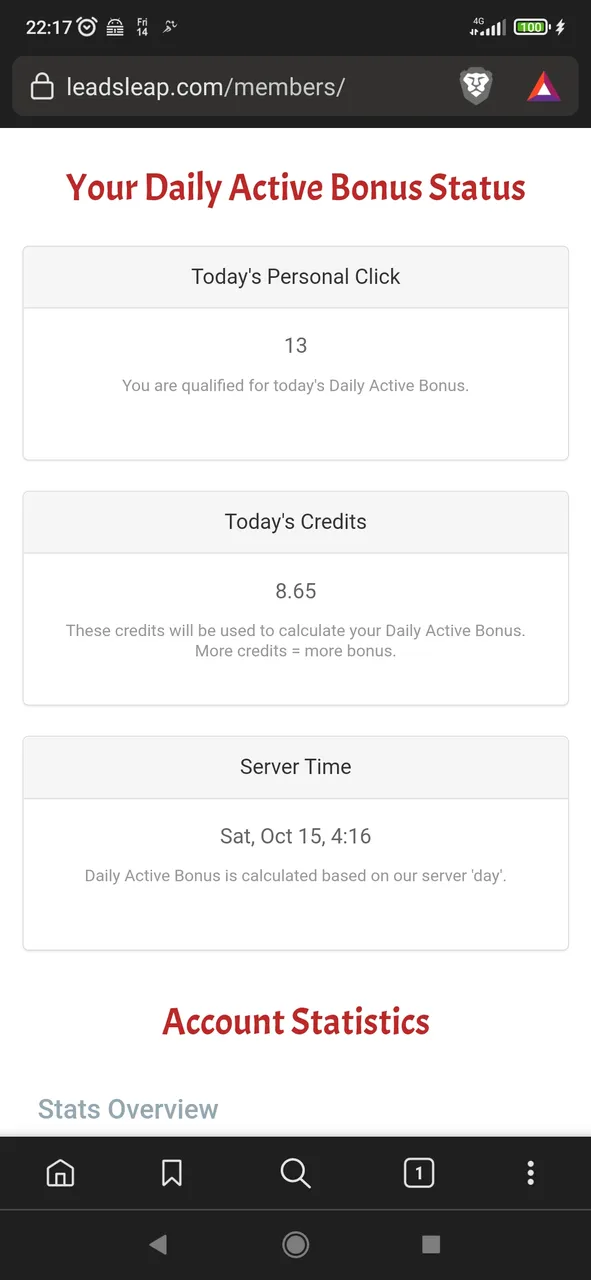Open the three-dot browser menu
The image size is (591, 1280).
click(531, 1173)
